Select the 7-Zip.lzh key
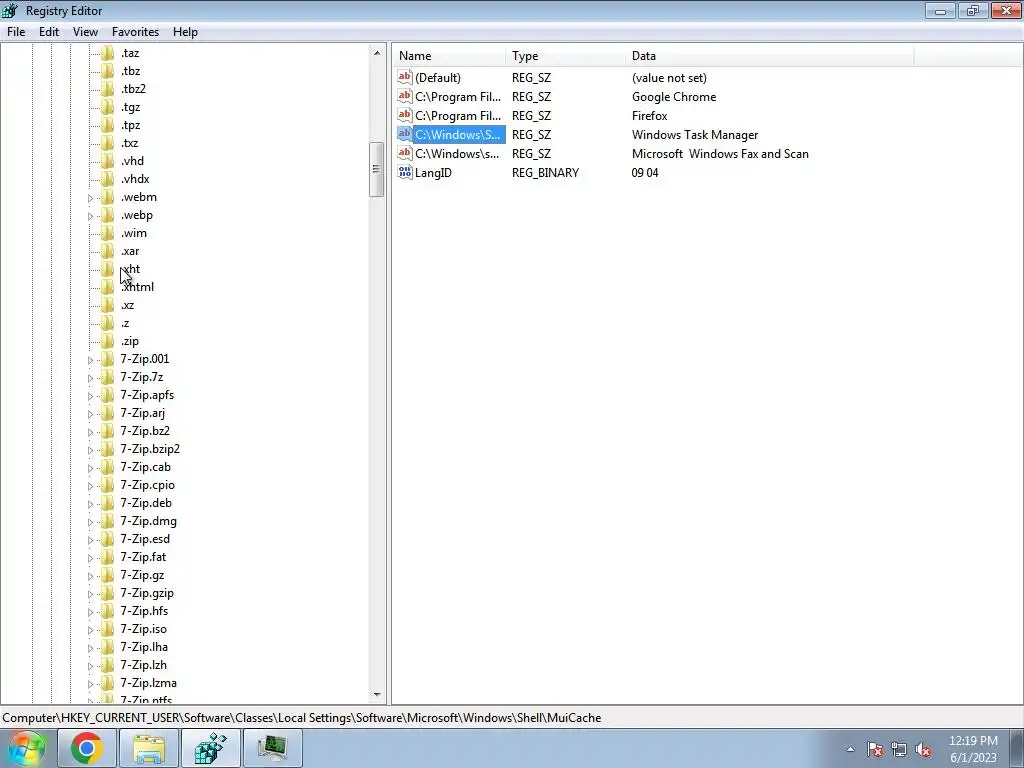 (144, 665)
